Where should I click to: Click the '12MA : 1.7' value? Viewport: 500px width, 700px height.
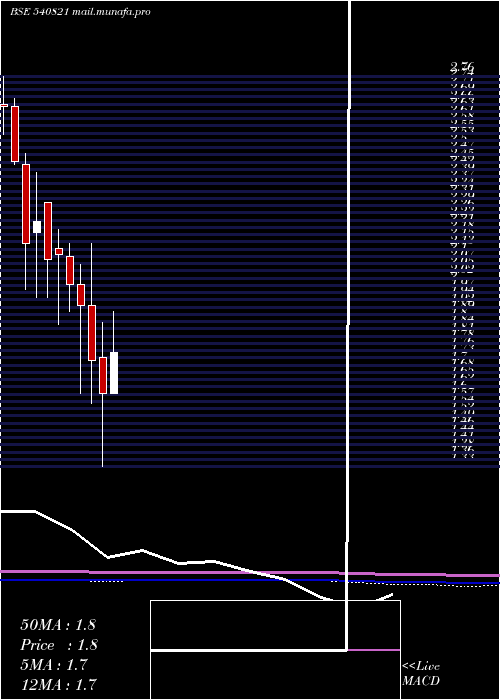point(58,684)
